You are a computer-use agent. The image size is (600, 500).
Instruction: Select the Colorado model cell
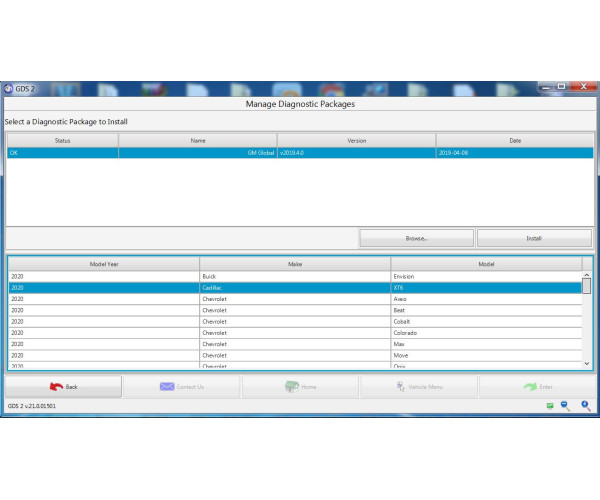(x=486, y=333)
